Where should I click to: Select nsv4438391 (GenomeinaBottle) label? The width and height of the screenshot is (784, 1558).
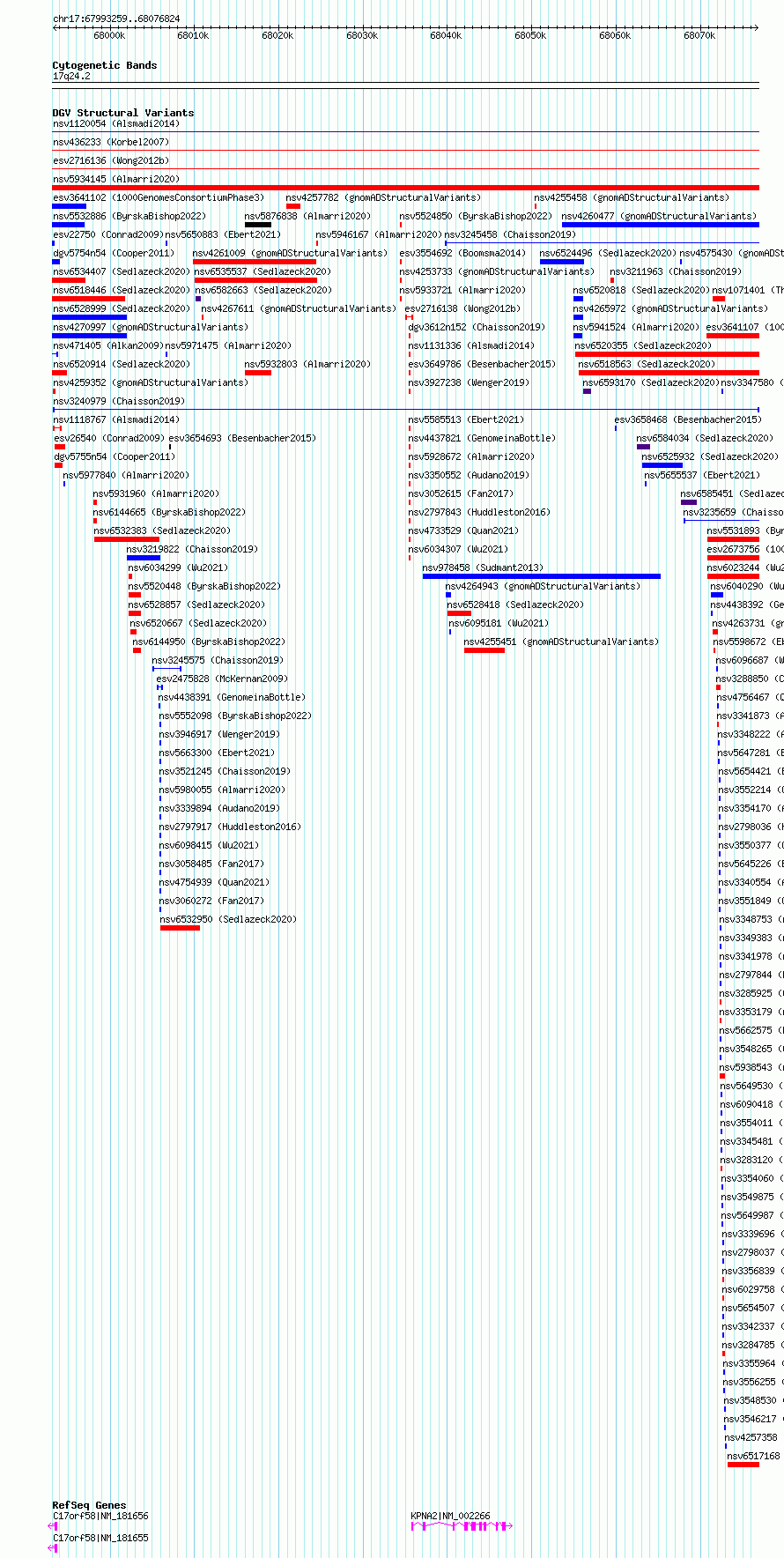[x=232, y=698]
